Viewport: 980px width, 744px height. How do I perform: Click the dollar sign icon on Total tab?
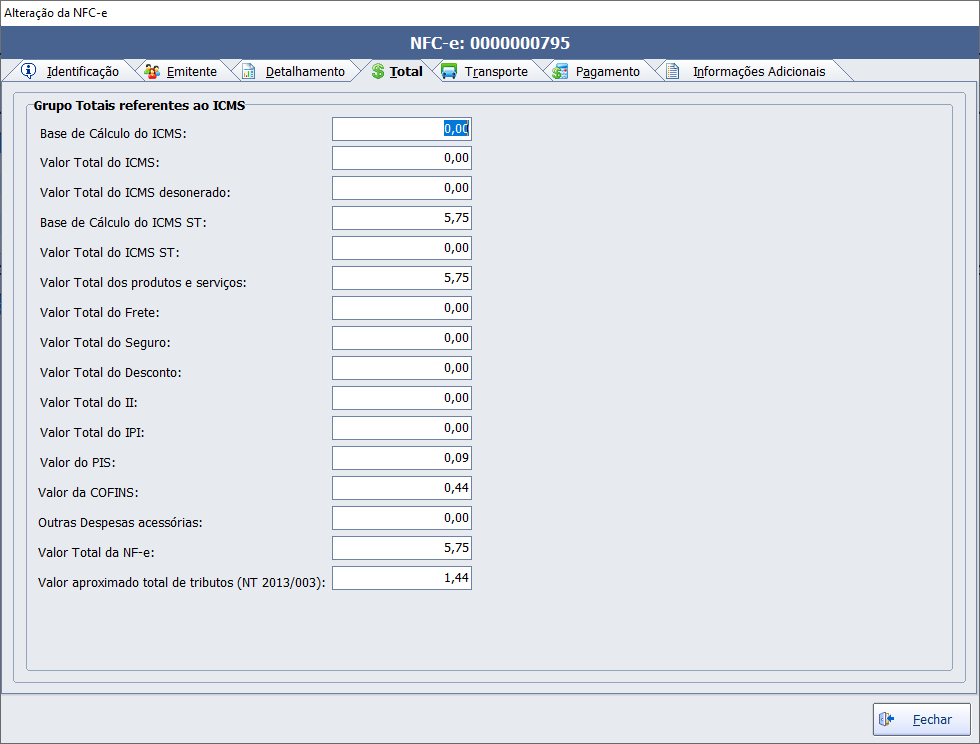coord(378,71)
